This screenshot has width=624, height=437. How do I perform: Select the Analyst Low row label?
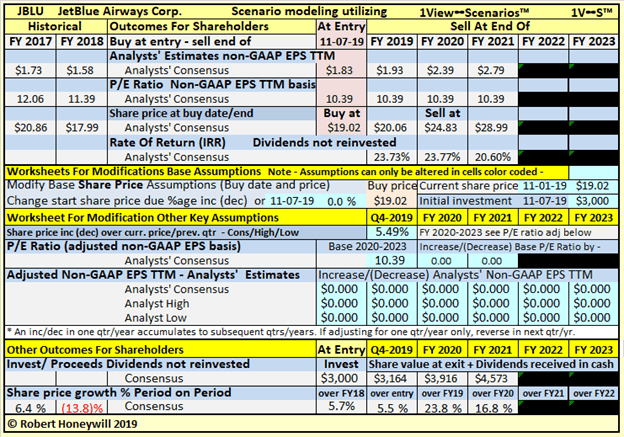155,318
